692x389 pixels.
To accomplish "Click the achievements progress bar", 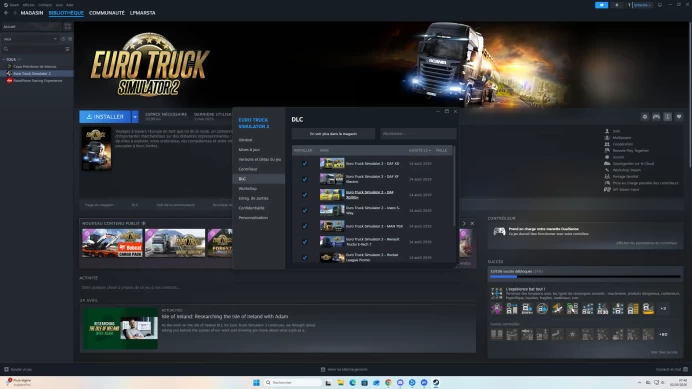I will coord(585,277).
